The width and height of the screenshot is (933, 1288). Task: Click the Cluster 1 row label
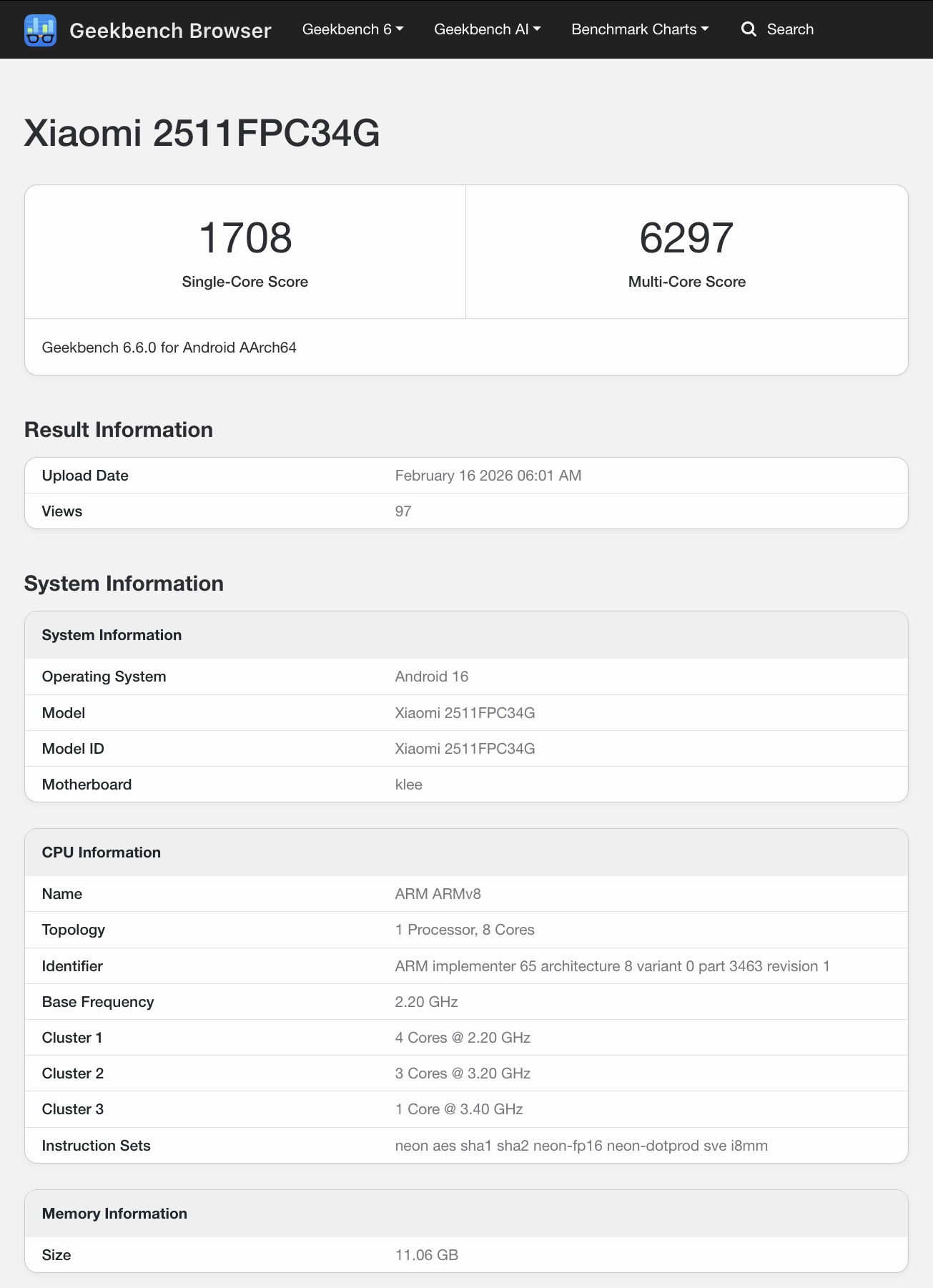point(72,1038)
